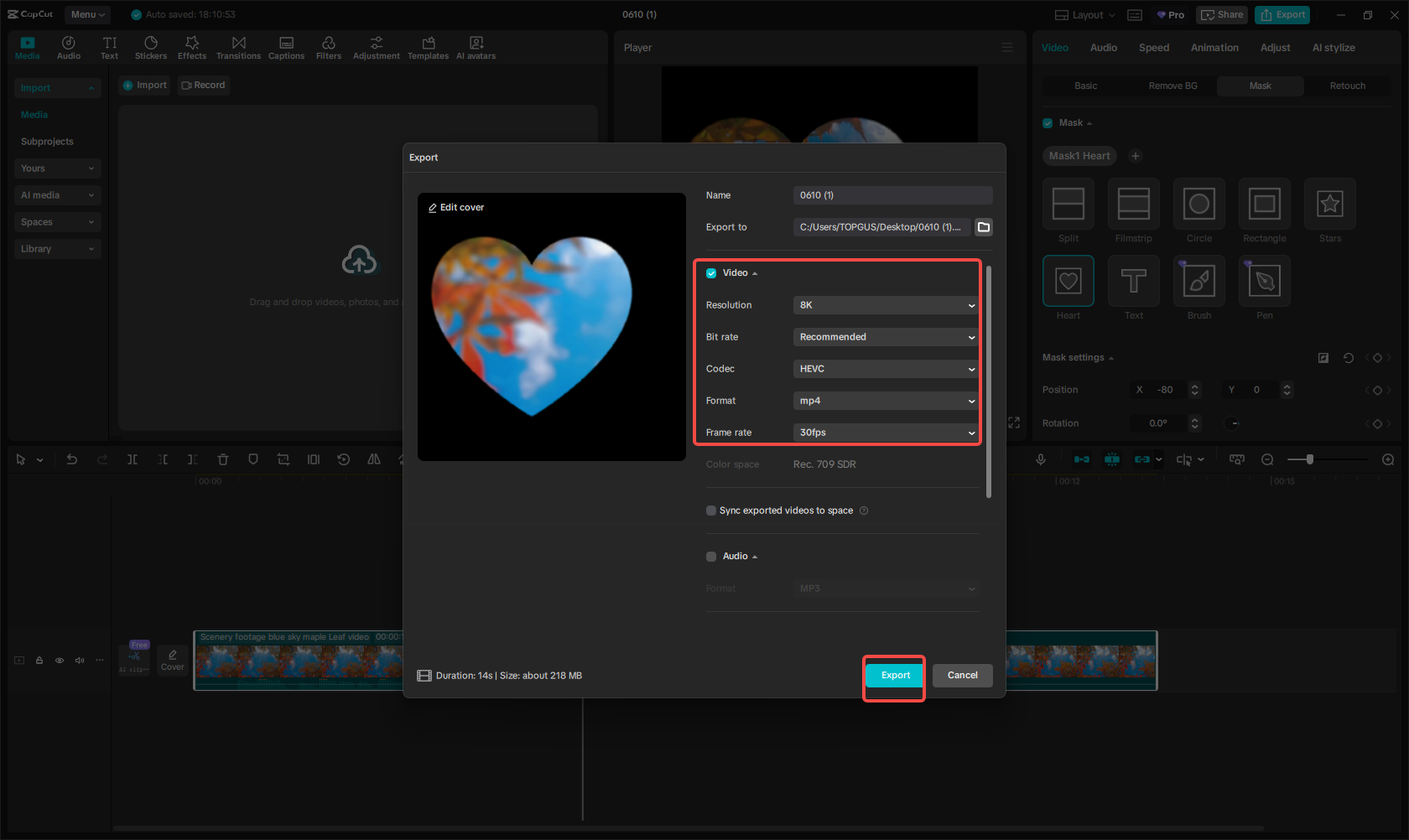Open the Codec dropdown showing HEVC
The height and width of the screenshot is (840, 1409).
[x=885, y=369]
